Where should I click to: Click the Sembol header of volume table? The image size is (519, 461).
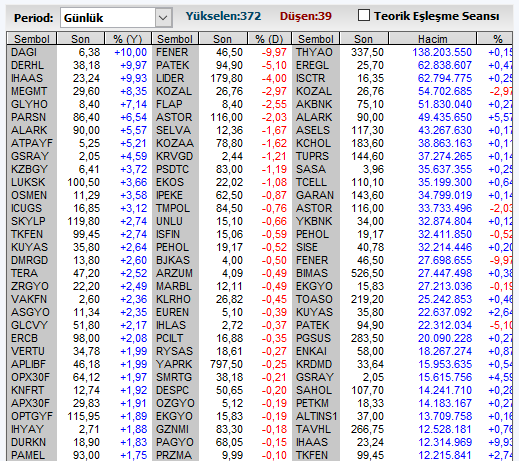coord(316,39)
